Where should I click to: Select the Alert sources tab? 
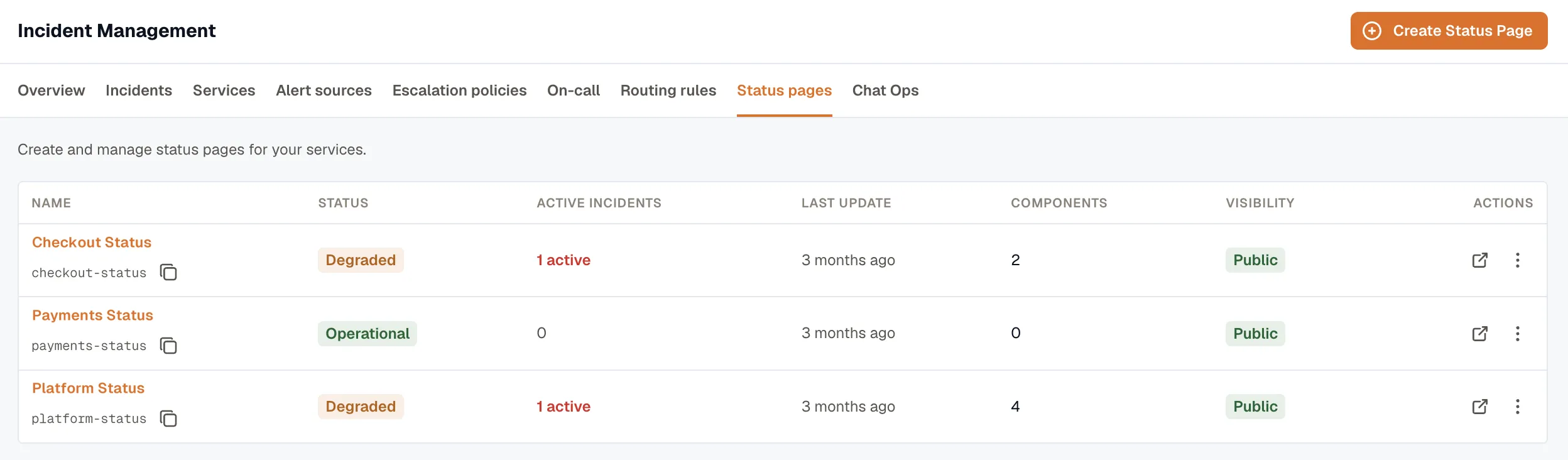click(x=324, y=90)
